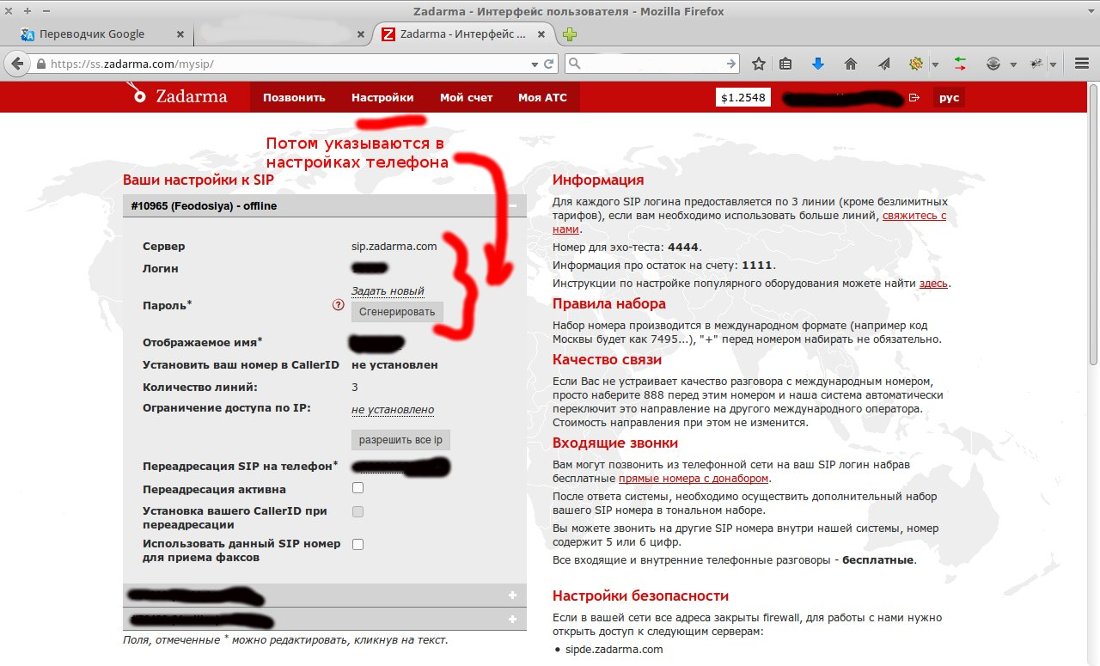Click the Сгенерировать password button

click(397, 312)
